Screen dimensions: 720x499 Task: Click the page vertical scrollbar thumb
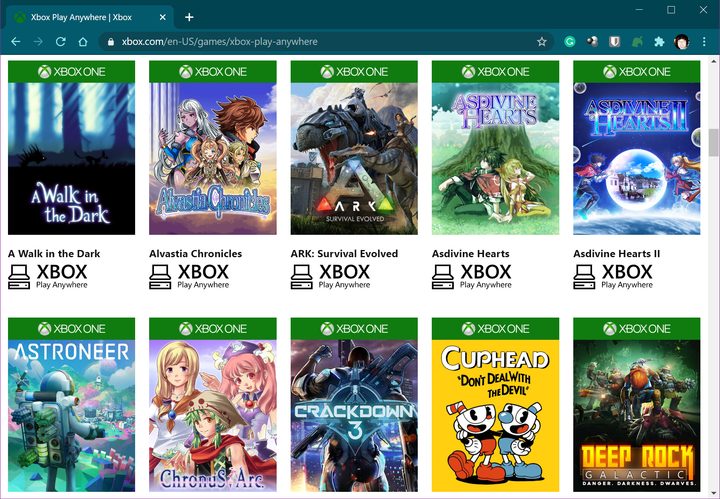(x=714, y=143)
